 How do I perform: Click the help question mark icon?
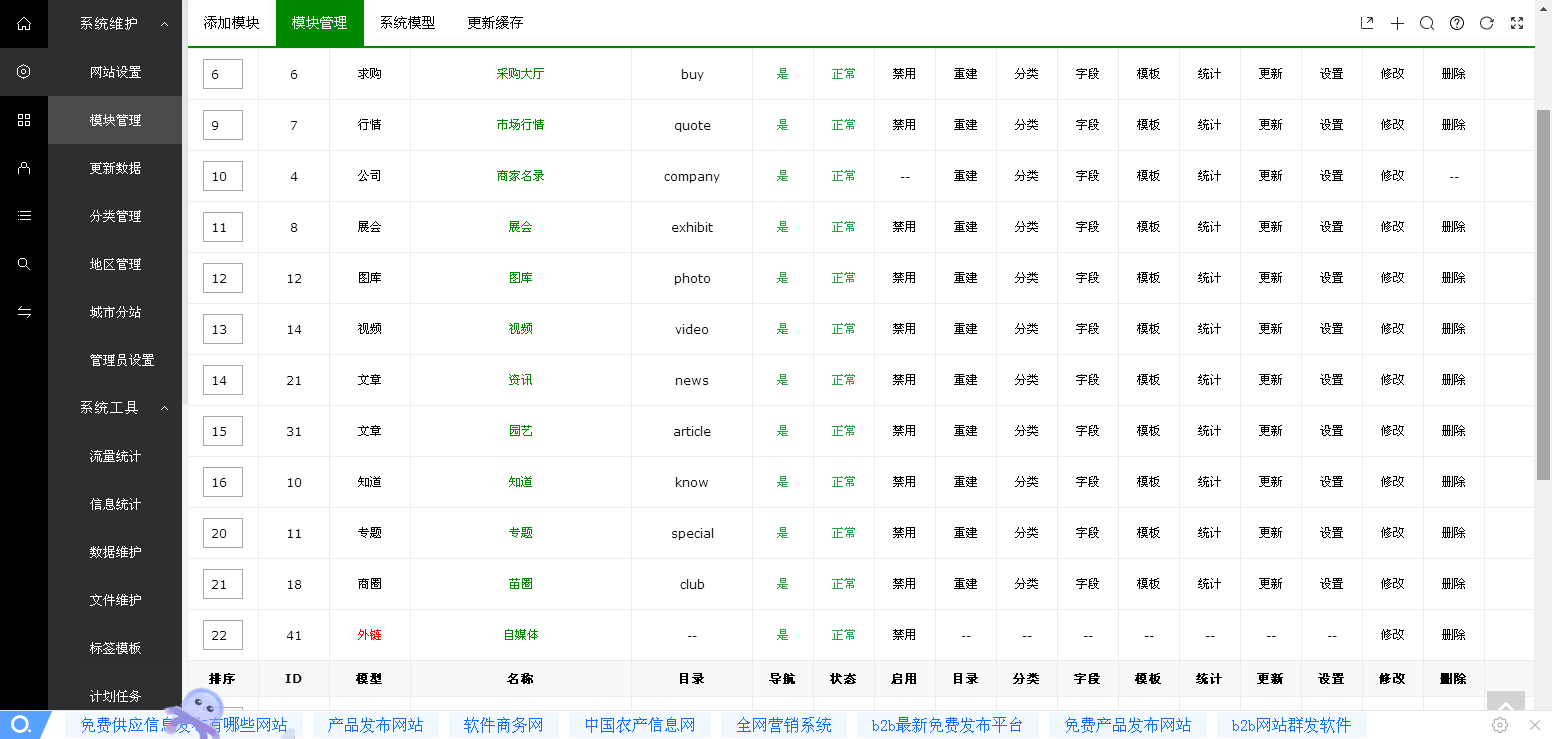(1457, 23)
